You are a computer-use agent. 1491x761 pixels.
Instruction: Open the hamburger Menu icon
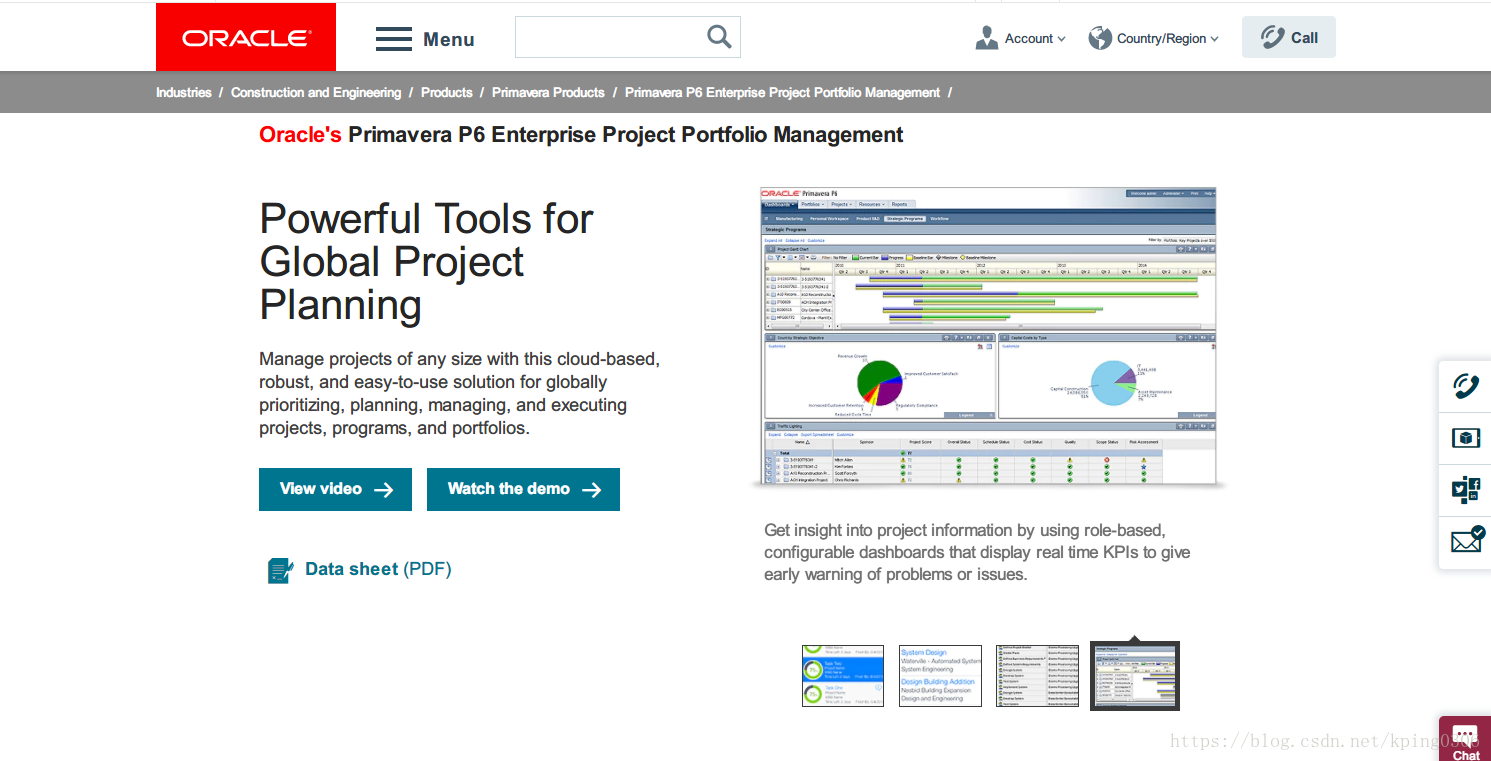(x=394, y=40)
